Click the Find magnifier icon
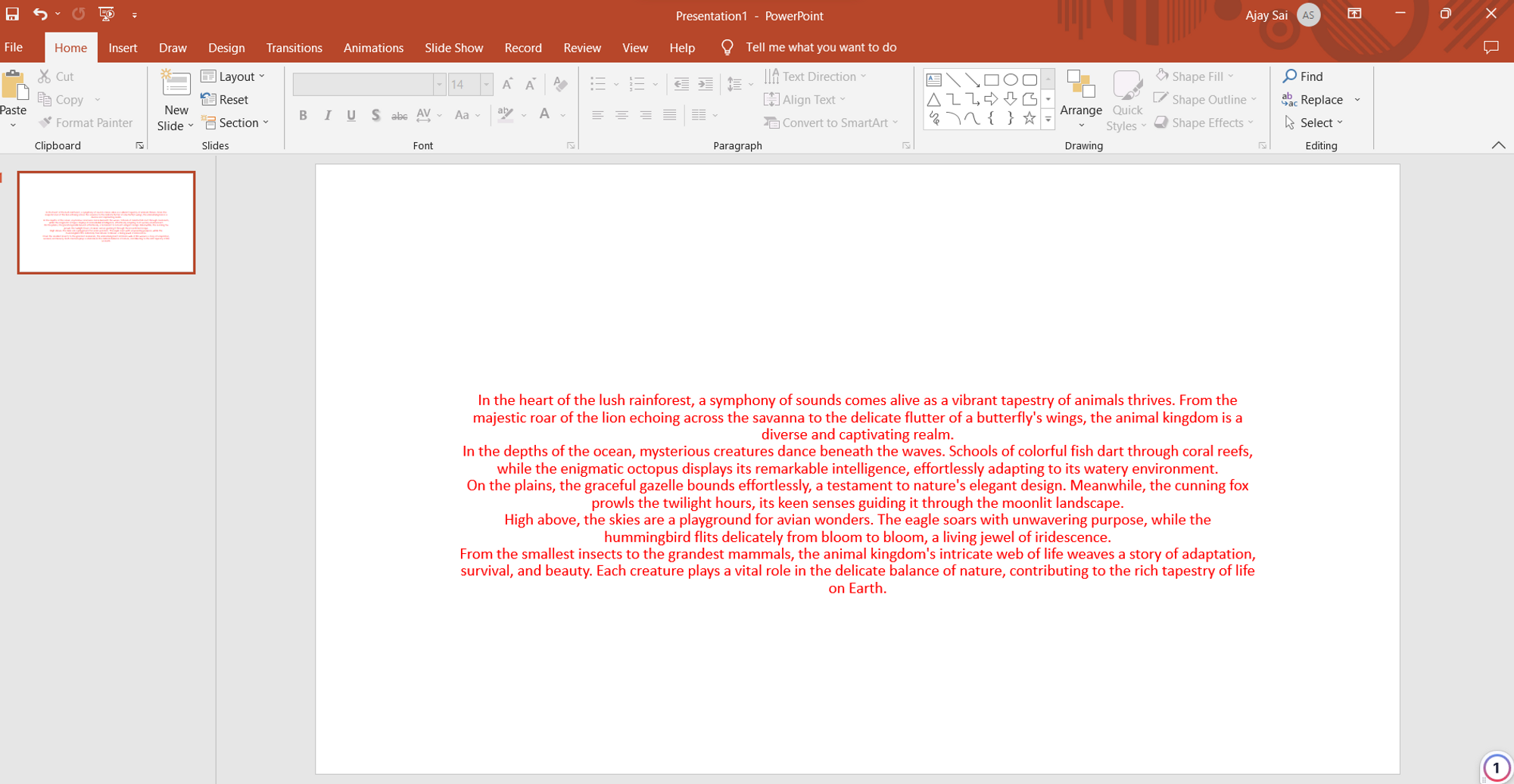The image size is (1514, 784). click(1290, 76)
